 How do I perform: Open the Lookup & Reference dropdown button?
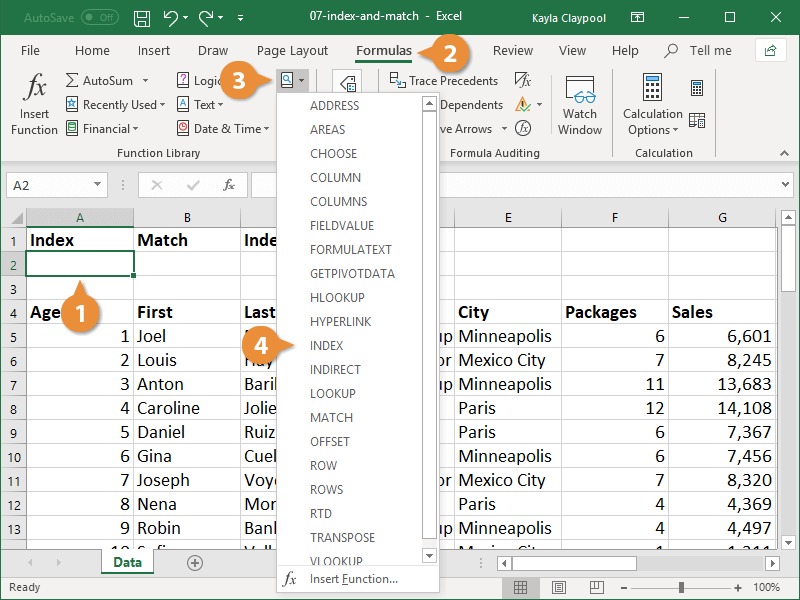coord(293,80)
